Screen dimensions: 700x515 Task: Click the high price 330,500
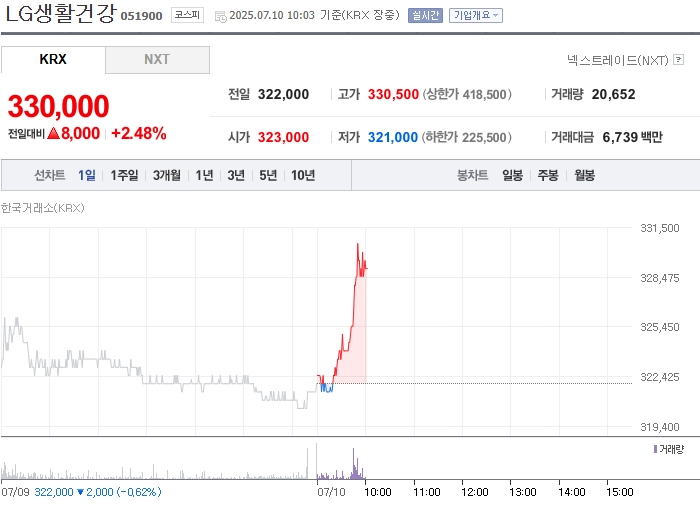point(393,94)
